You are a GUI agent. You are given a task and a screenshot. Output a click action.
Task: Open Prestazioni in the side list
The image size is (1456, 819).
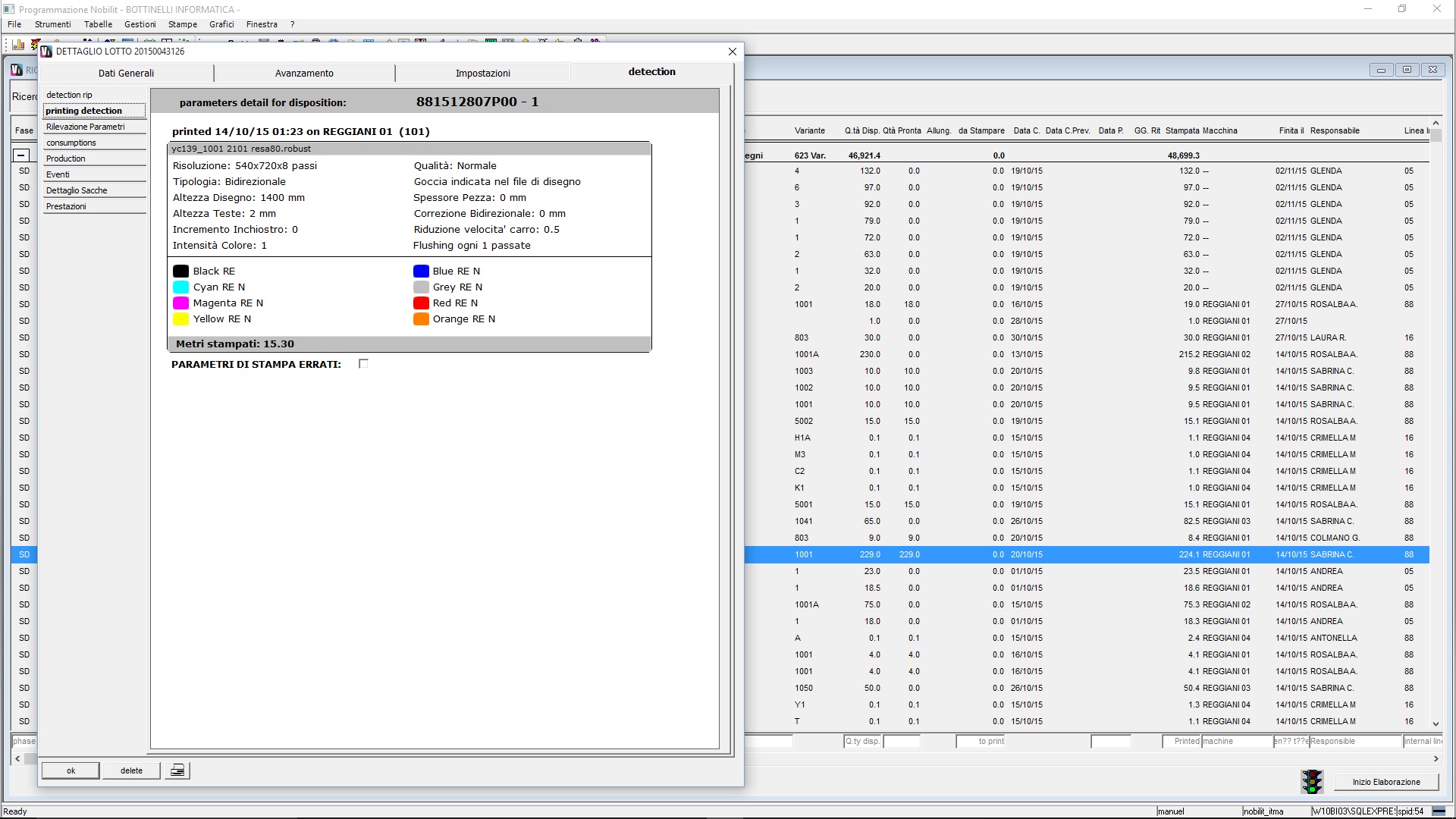click(x=94, y=206)
